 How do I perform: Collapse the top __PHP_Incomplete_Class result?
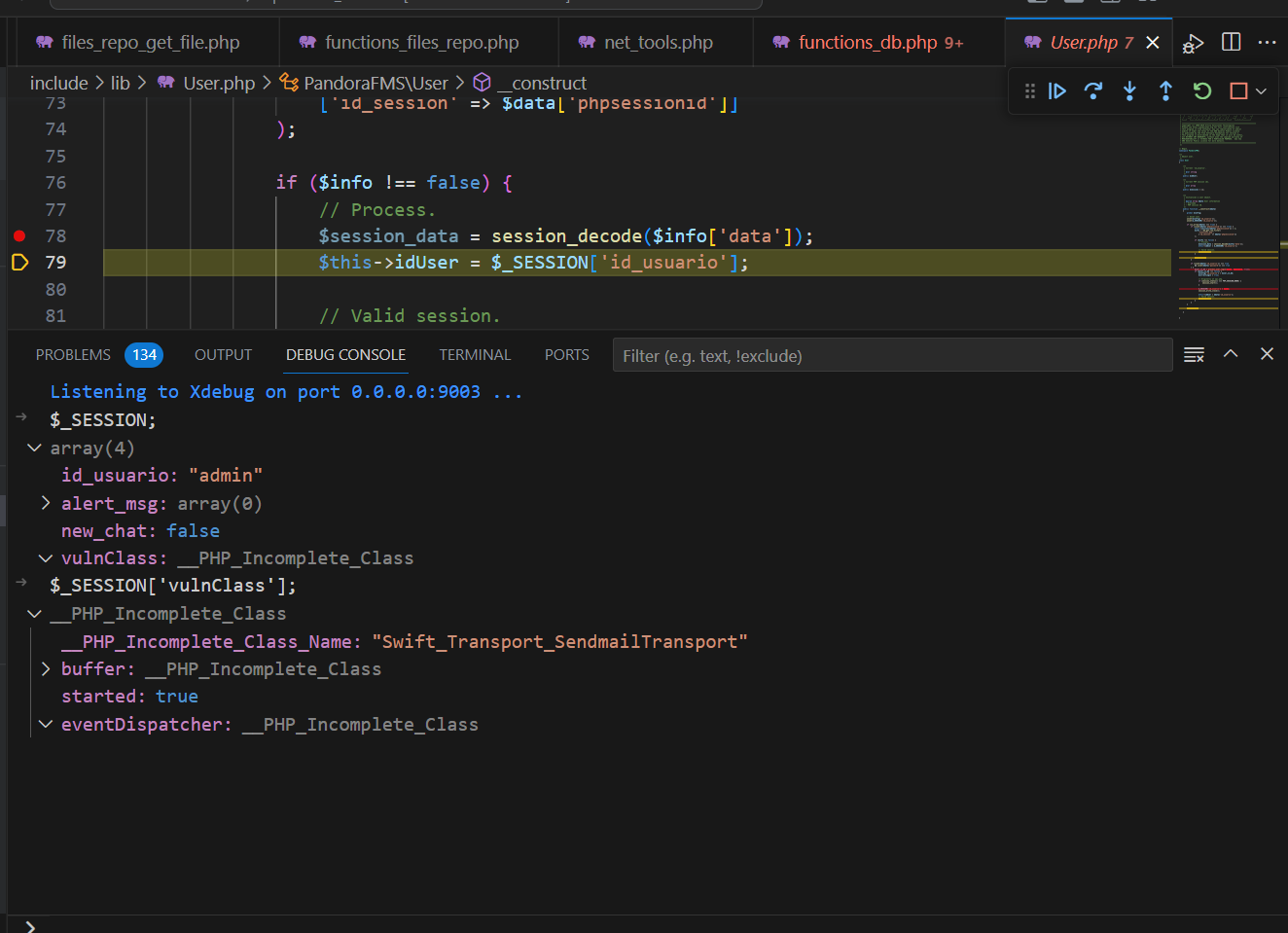pos(34,614)
